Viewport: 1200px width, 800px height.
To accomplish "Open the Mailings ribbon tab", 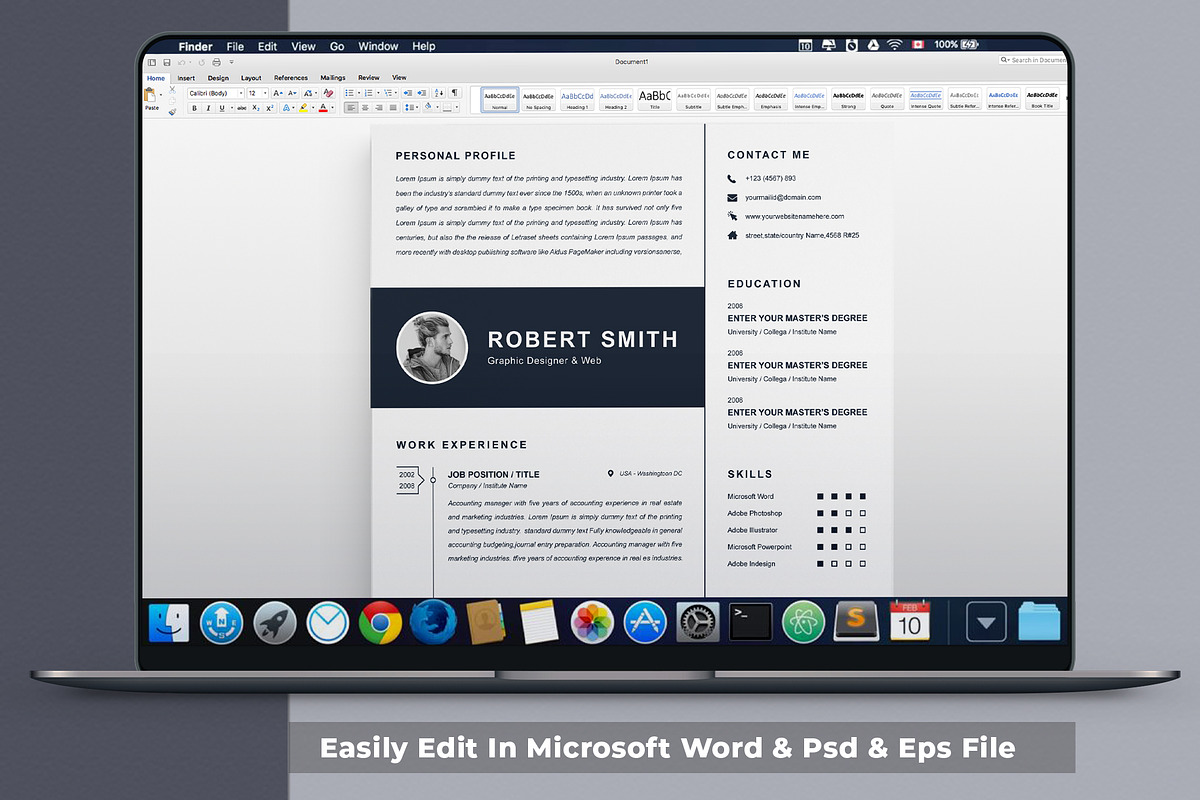I will (333, 78).
